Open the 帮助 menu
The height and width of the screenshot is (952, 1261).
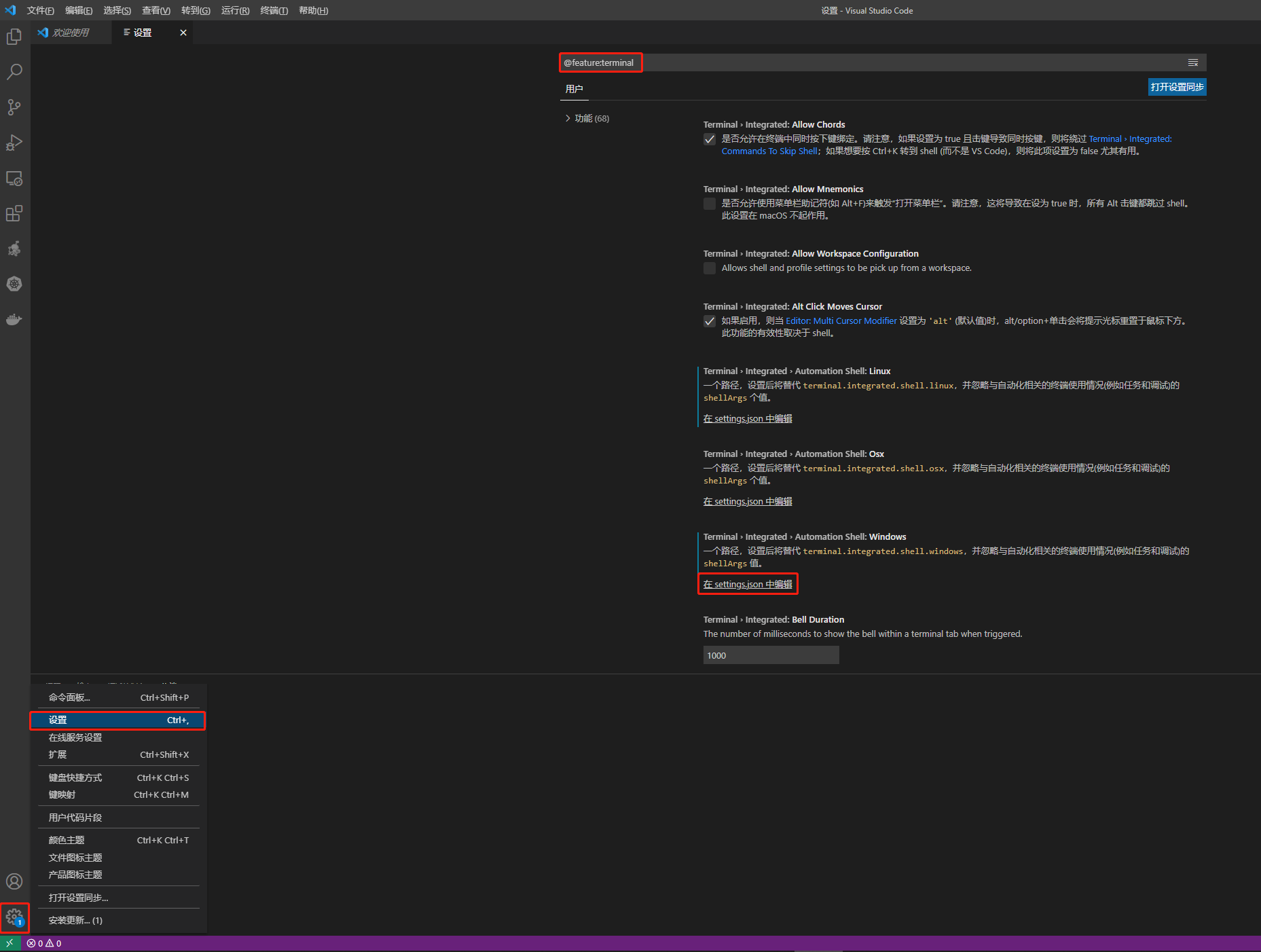click(x=313, y=10)
